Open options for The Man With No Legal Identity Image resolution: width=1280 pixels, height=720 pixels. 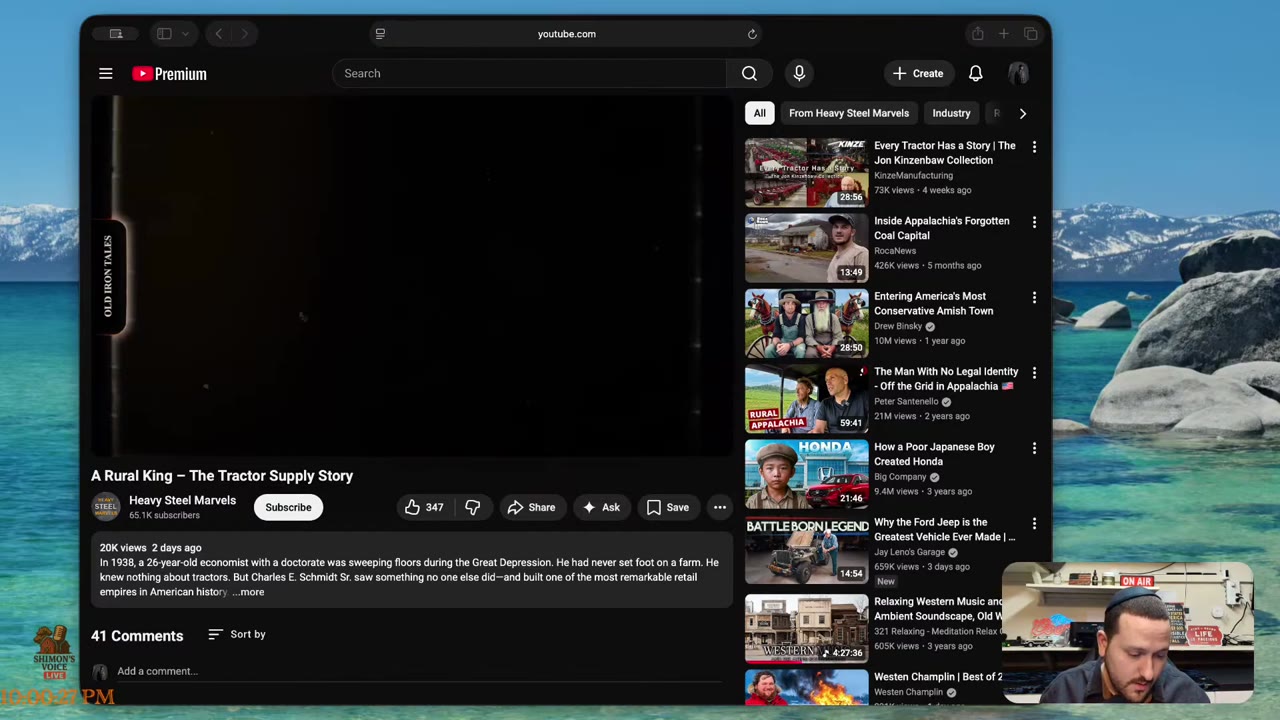pyautogui.click(x=1034, y=372)
